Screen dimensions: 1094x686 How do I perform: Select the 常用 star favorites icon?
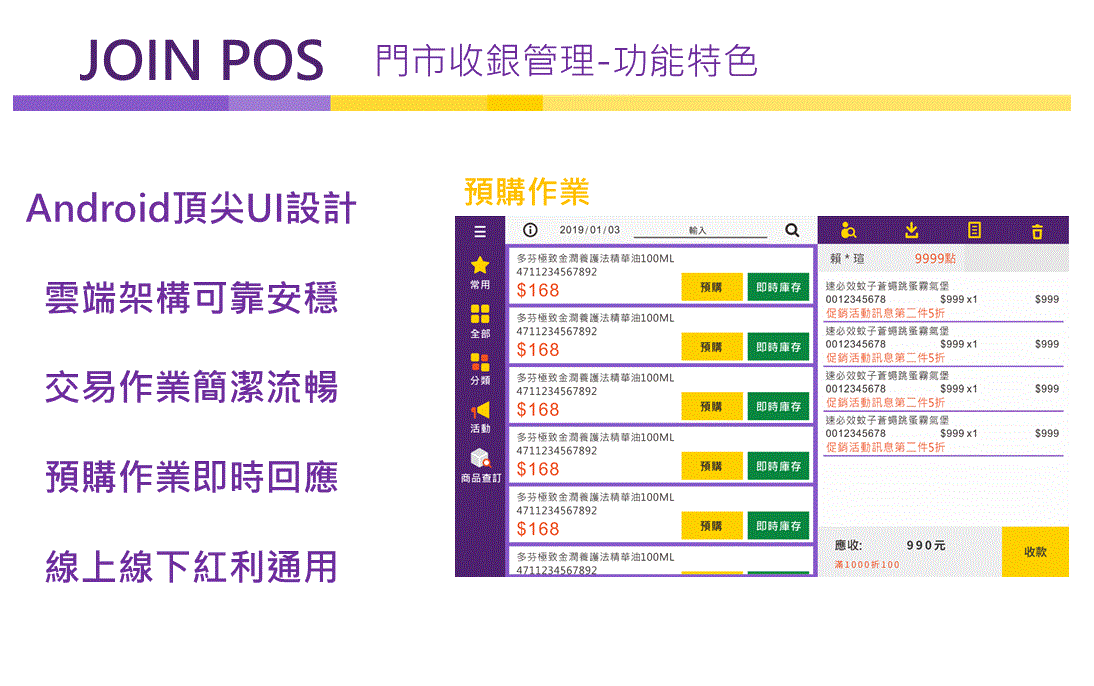tap(480, 266)
